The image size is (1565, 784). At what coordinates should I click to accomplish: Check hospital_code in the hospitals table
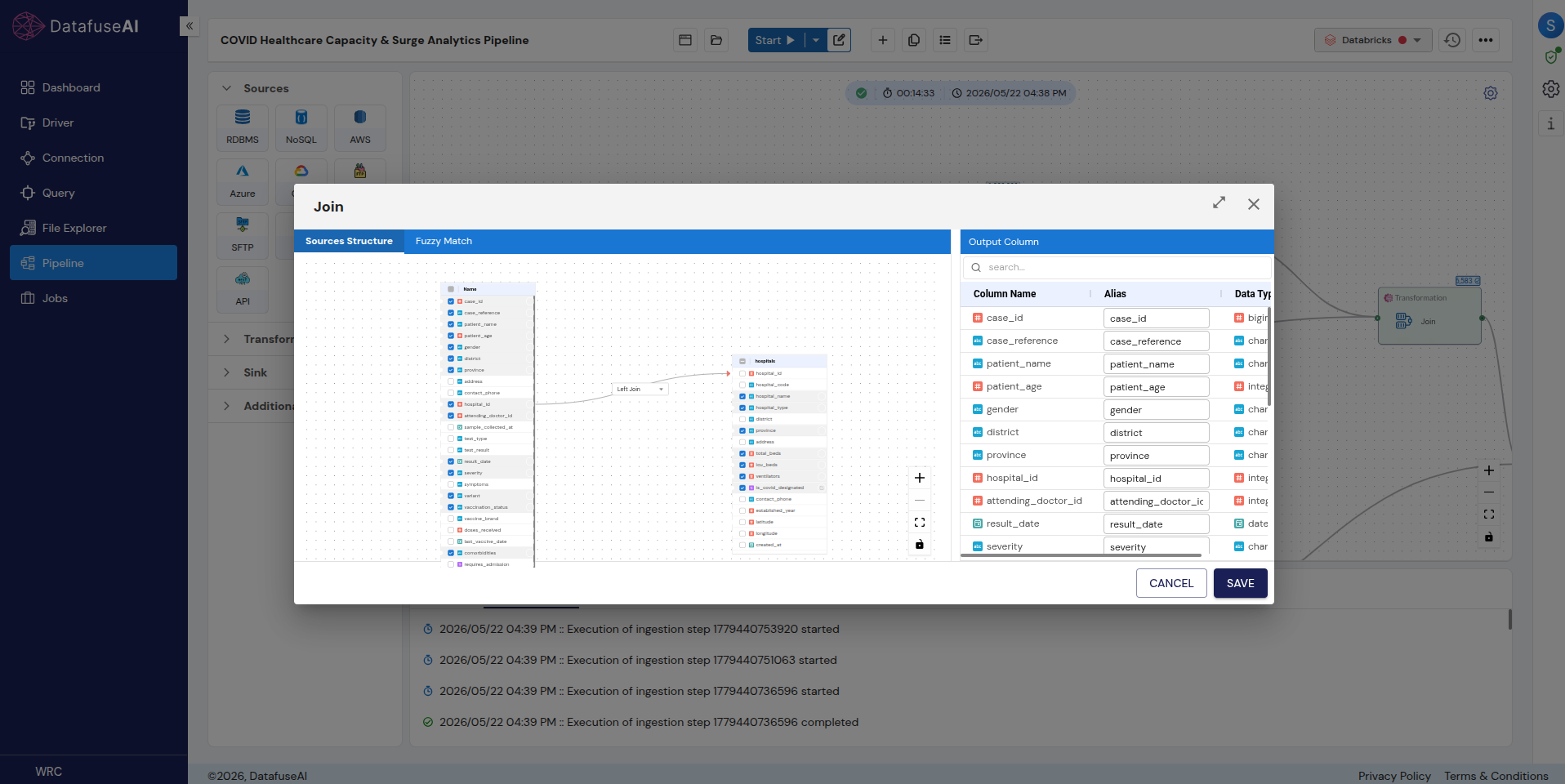pos(742,385)
